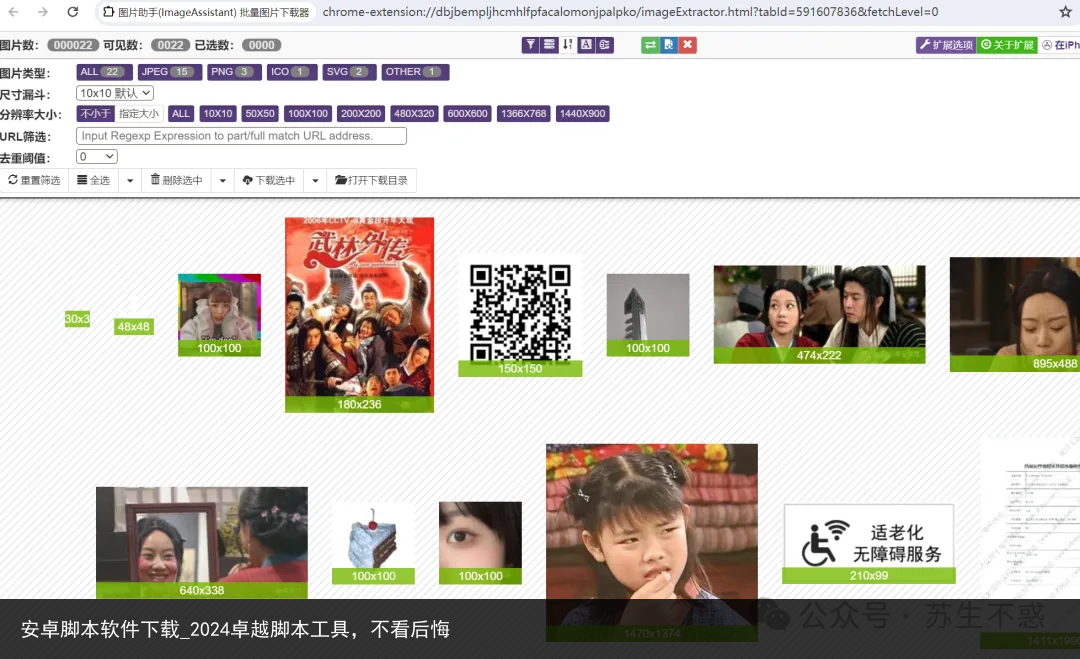Click the blue document icon in toolbar
This screenshot has height=659, width=1080.
pyautogui.click(x=669, y=45)
